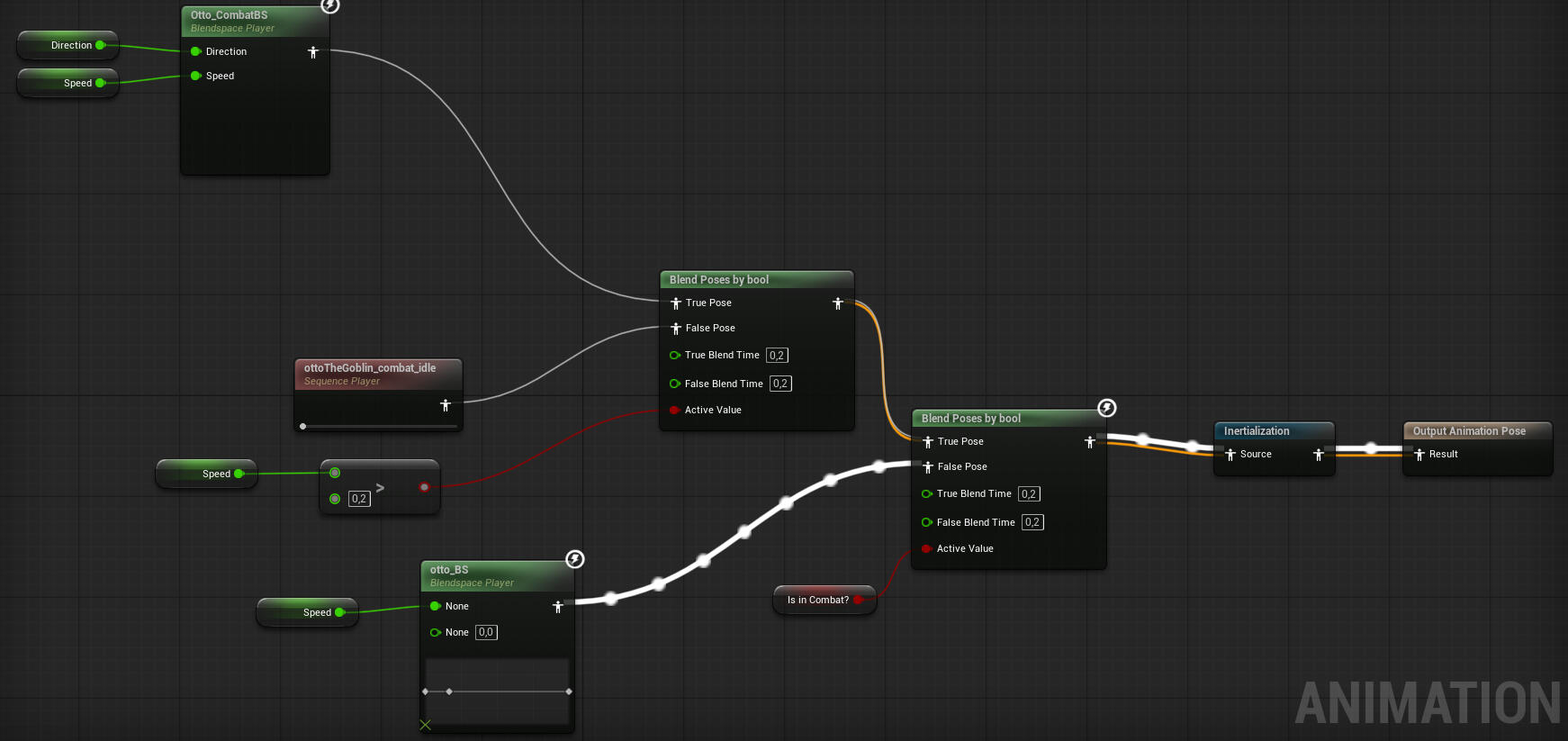Click the Result pose pin on Output Animation Pose
This screenshot has width=1568, height=741.
click(x=1419, y=455)
